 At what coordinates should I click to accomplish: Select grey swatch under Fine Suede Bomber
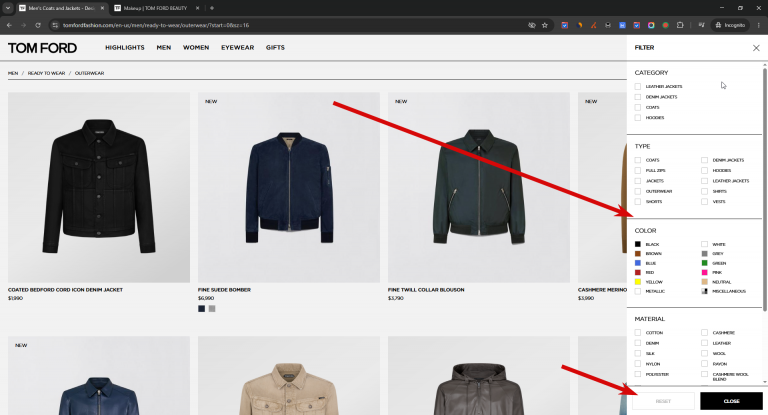(212, 309)
